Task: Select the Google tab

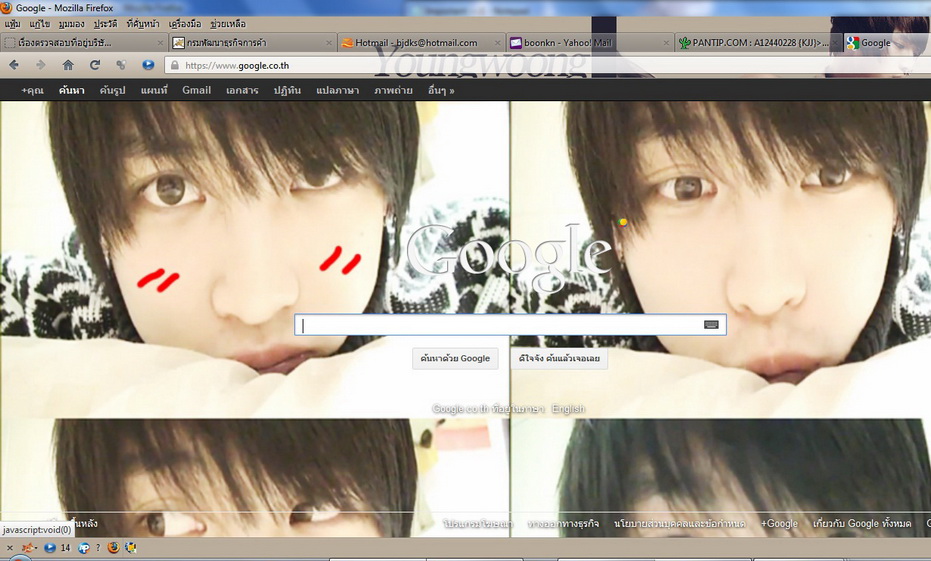Action: (x=886, y=43)
